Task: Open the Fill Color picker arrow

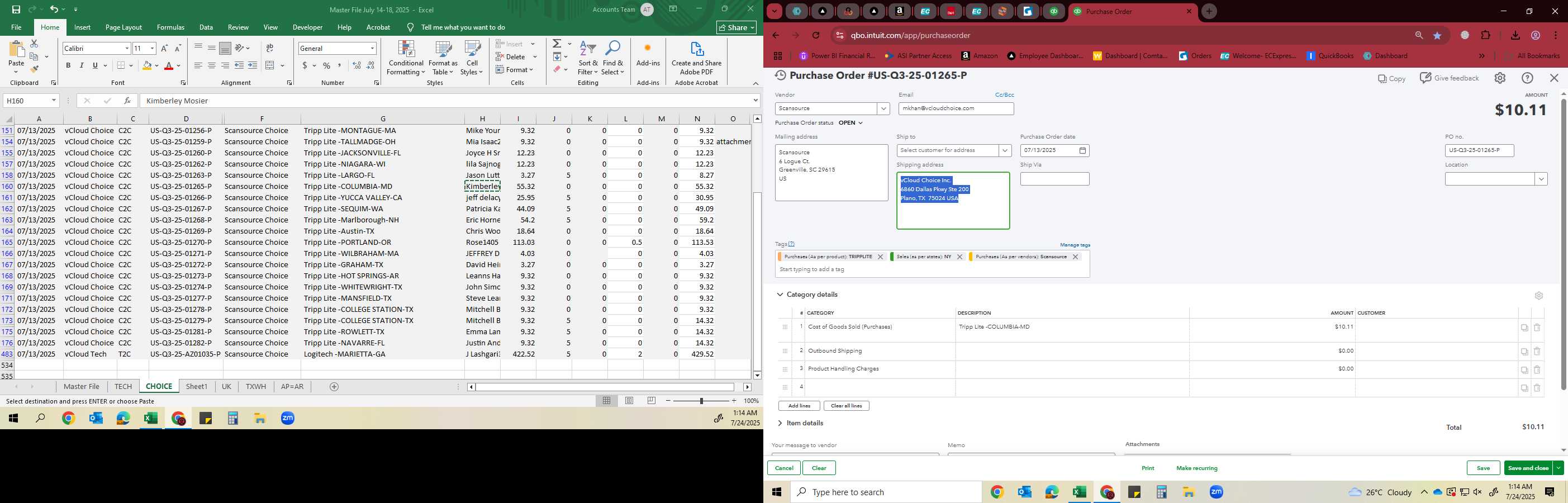Action: tap(156, 66)
